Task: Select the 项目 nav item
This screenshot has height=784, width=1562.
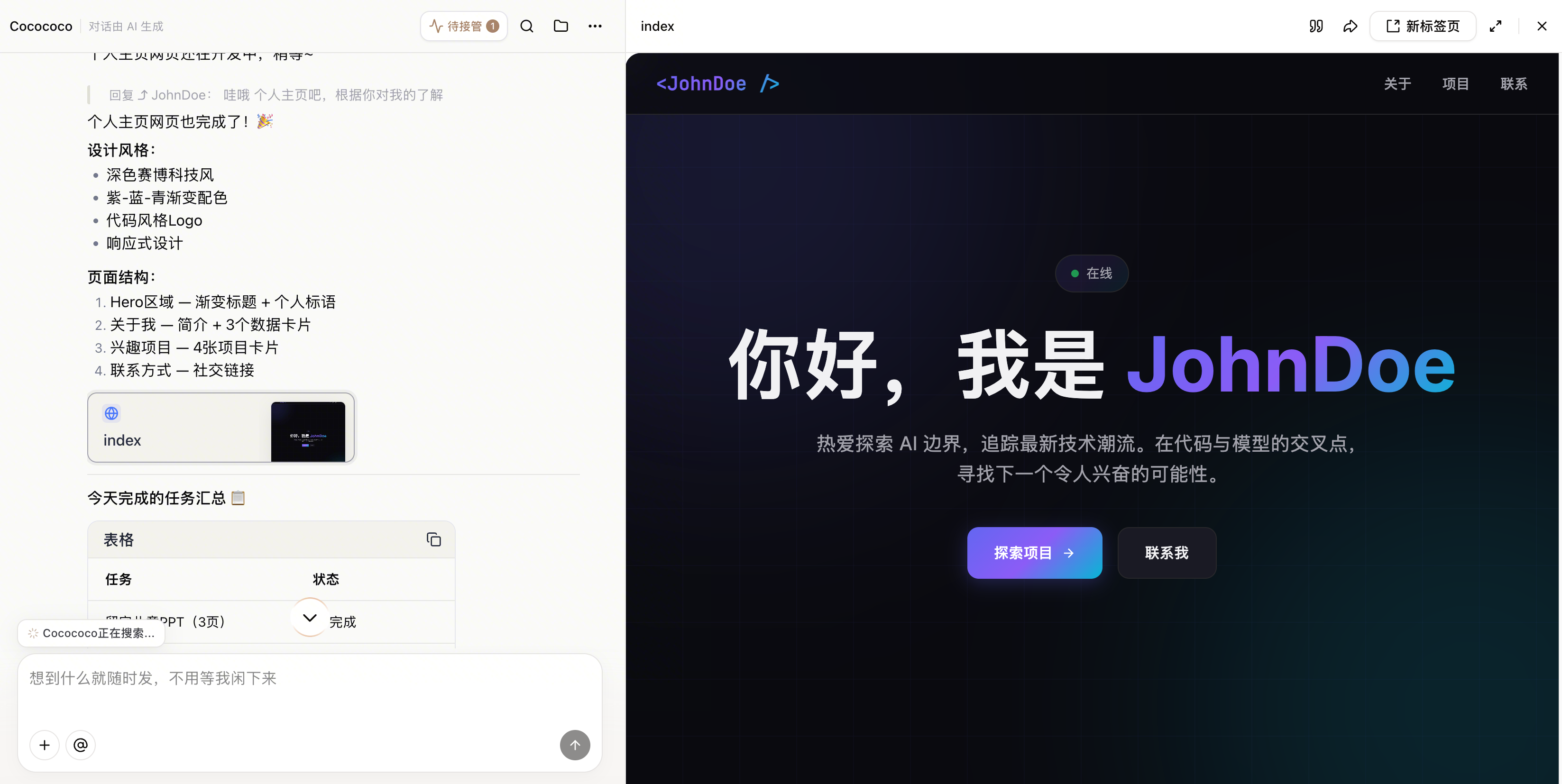Action: point(1455,84)
